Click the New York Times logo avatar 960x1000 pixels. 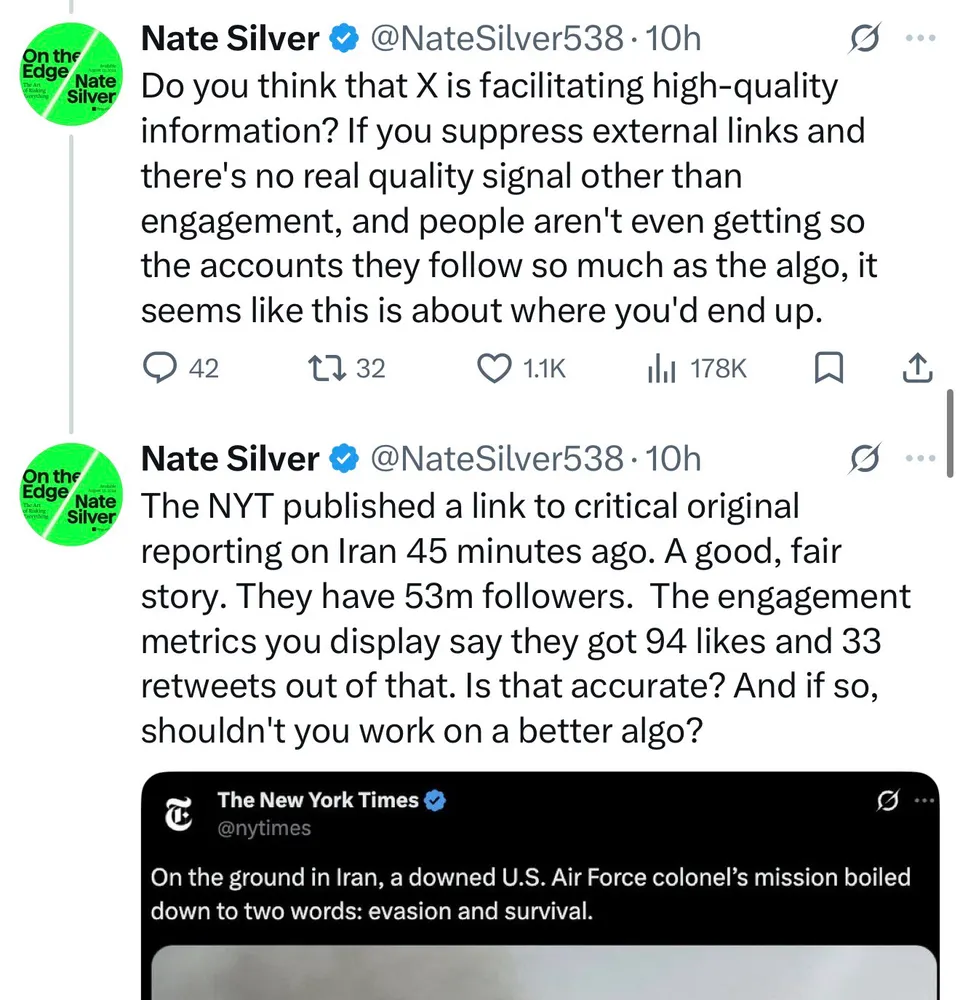click(180, 814)
